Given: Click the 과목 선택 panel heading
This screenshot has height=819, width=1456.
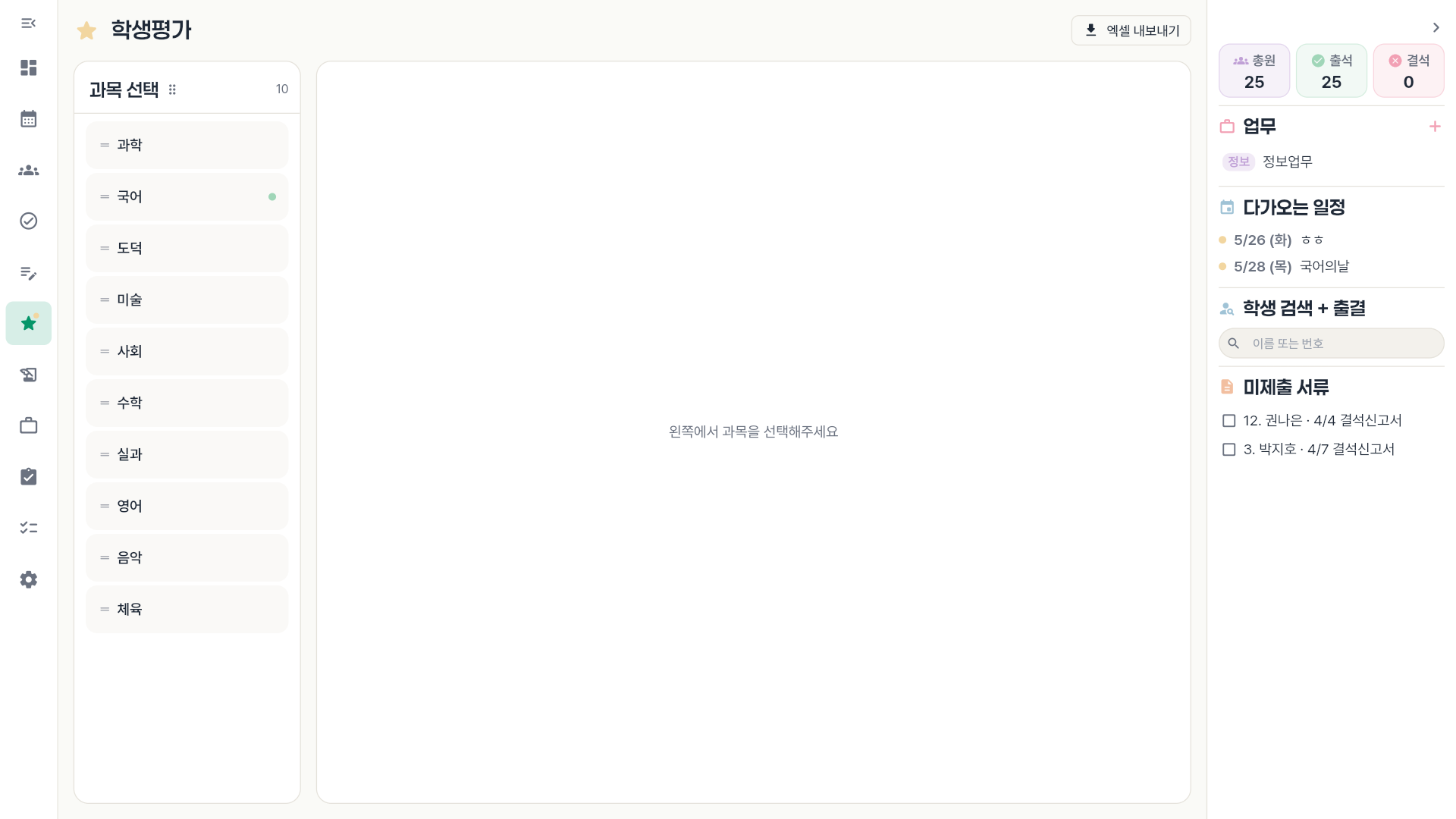Looking at the screenshot, I should [124, 89].
